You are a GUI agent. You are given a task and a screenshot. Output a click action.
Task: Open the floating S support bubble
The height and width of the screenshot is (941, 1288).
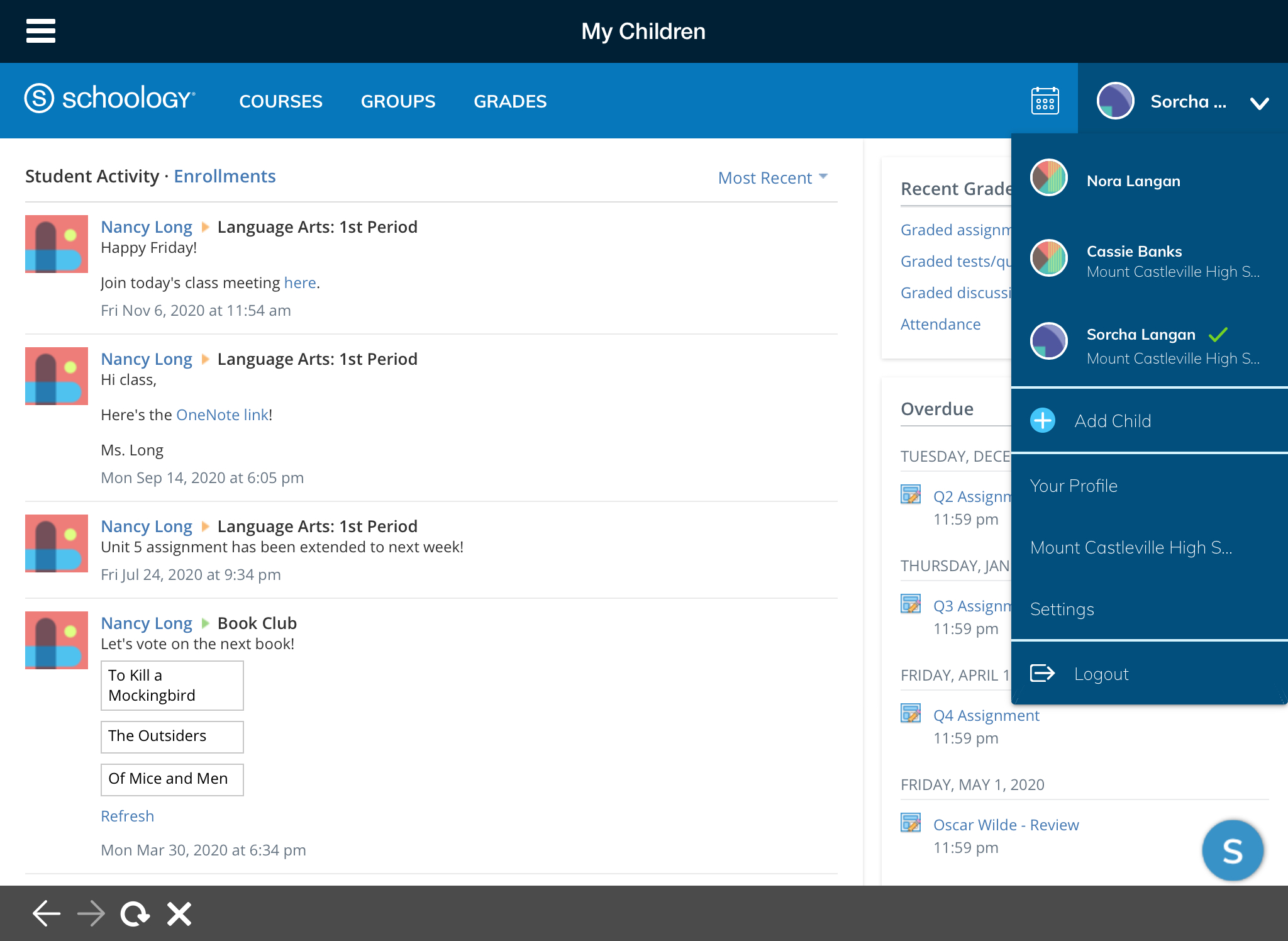coord(1231,850)
